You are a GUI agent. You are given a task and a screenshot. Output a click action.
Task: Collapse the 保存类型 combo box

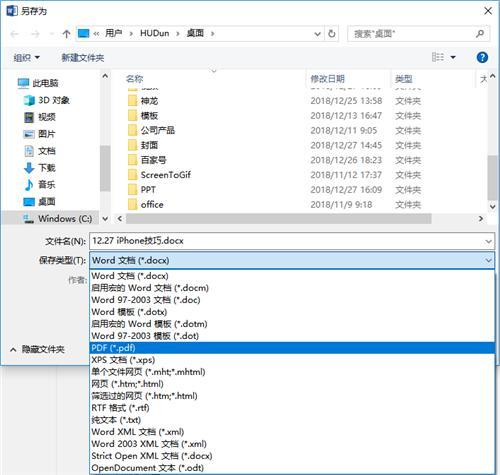coord(489,260)
